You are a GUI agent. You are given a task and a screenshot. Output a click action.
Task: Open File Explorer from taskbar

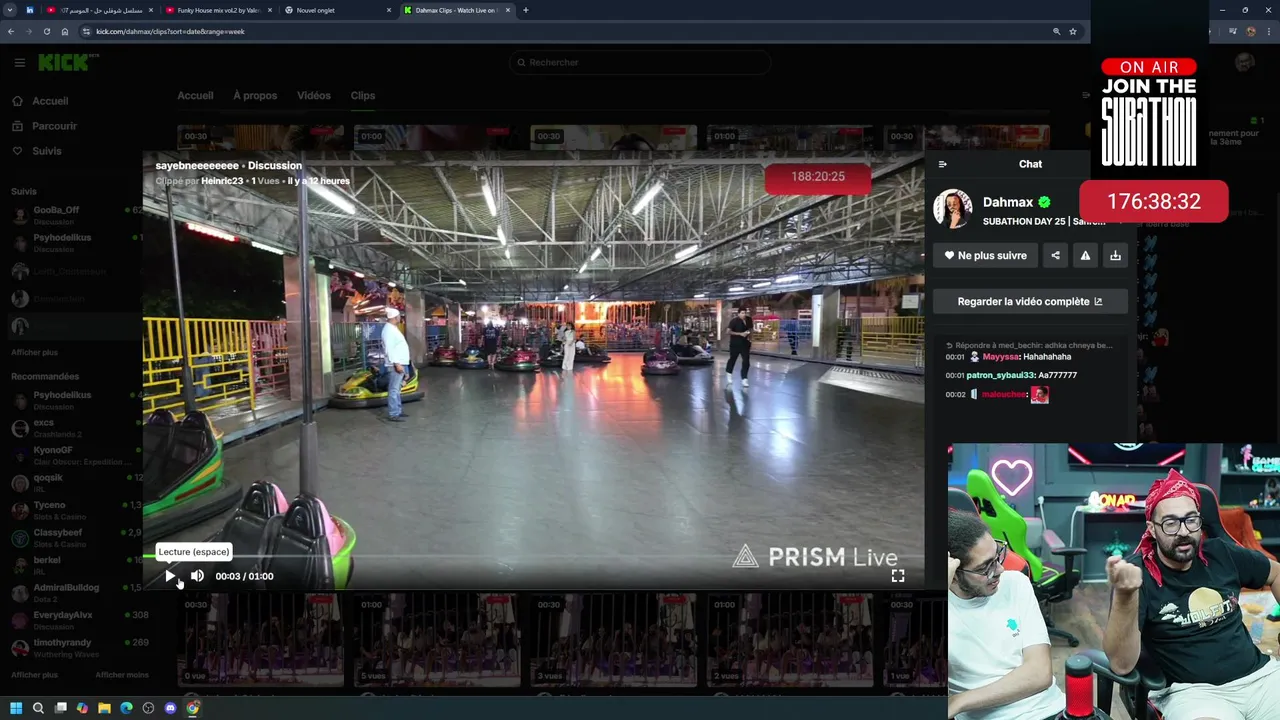click(x=104, y=708)
